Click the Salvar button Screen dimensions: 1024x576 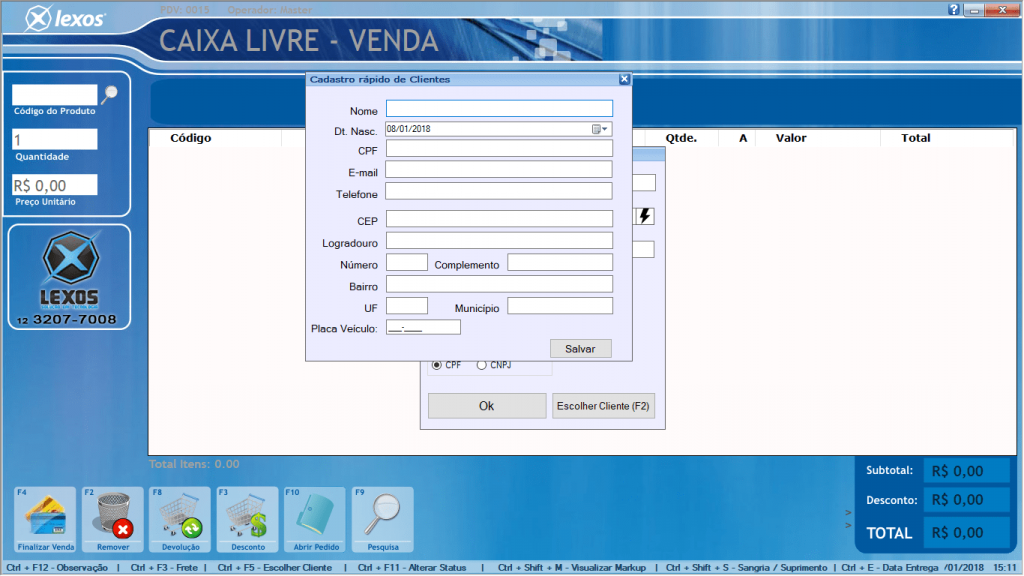coord(580,349)
